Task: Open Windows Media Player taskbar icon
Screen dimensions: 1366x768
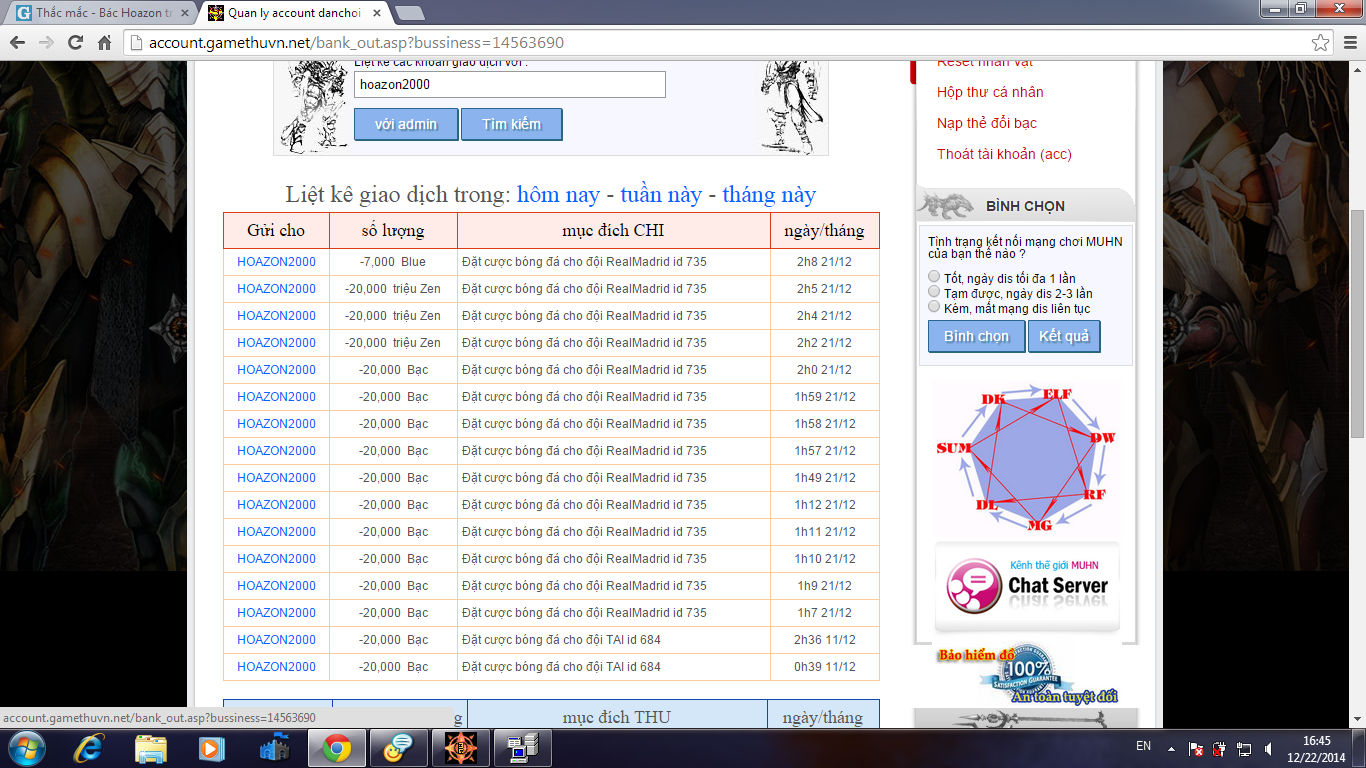Action: pyautogui.click(x=211, y=747)
